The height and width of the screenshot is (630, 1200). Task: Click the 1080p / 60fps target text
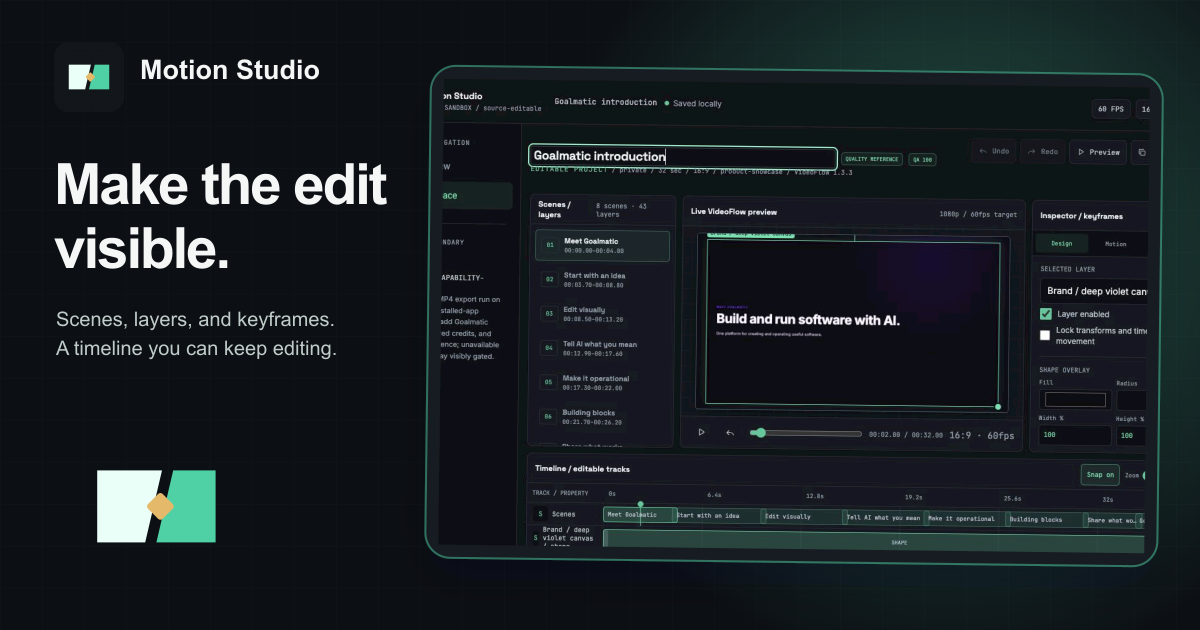pyautogui.click(x=979, y=213)
